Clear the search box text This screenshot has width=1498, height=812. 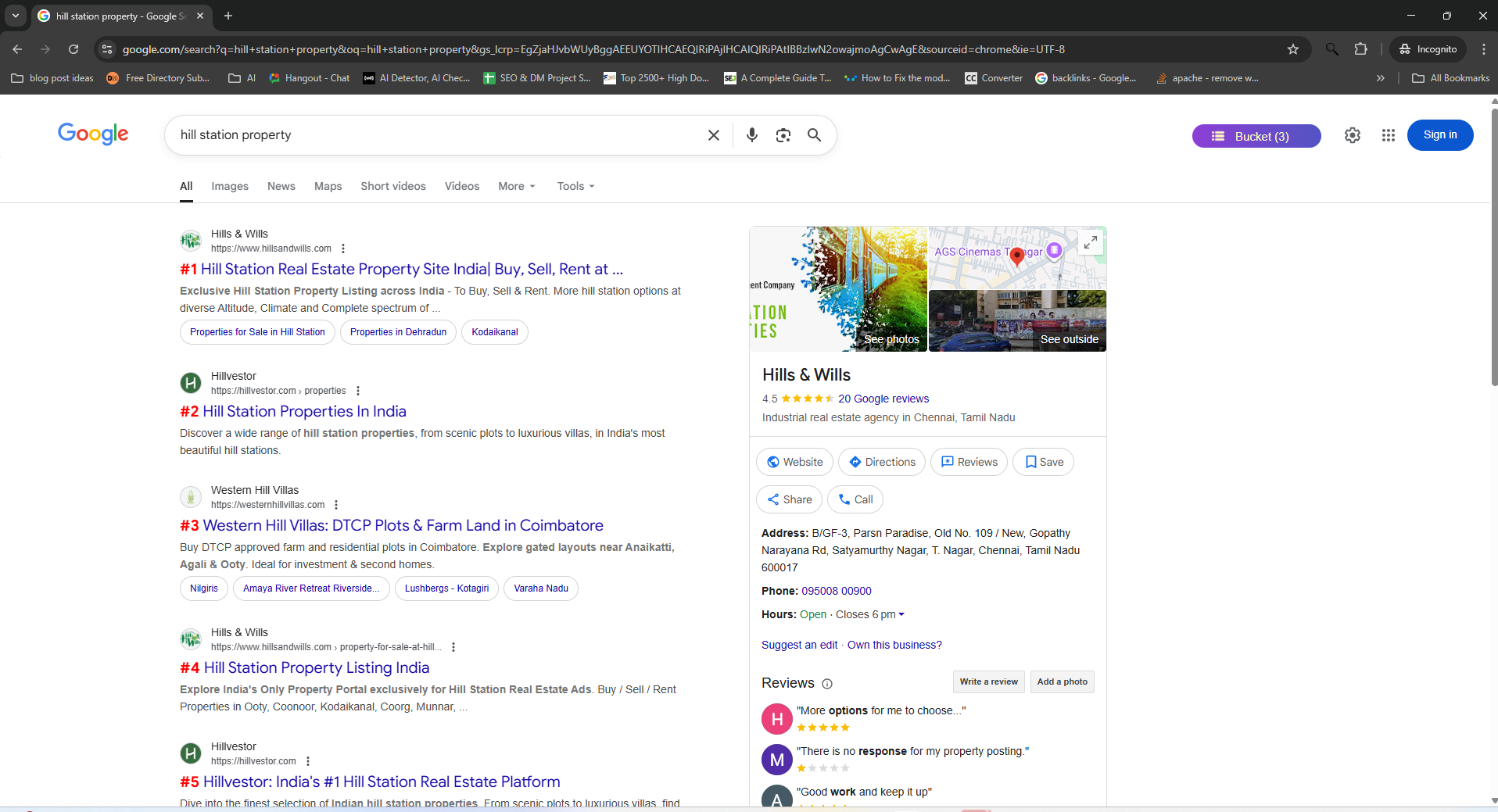coord(713,135)
